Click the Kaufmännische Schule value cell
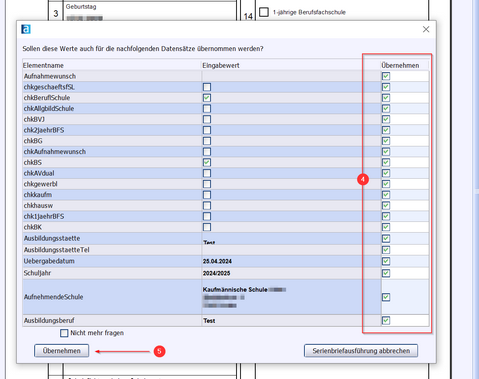 coord(291,297)
